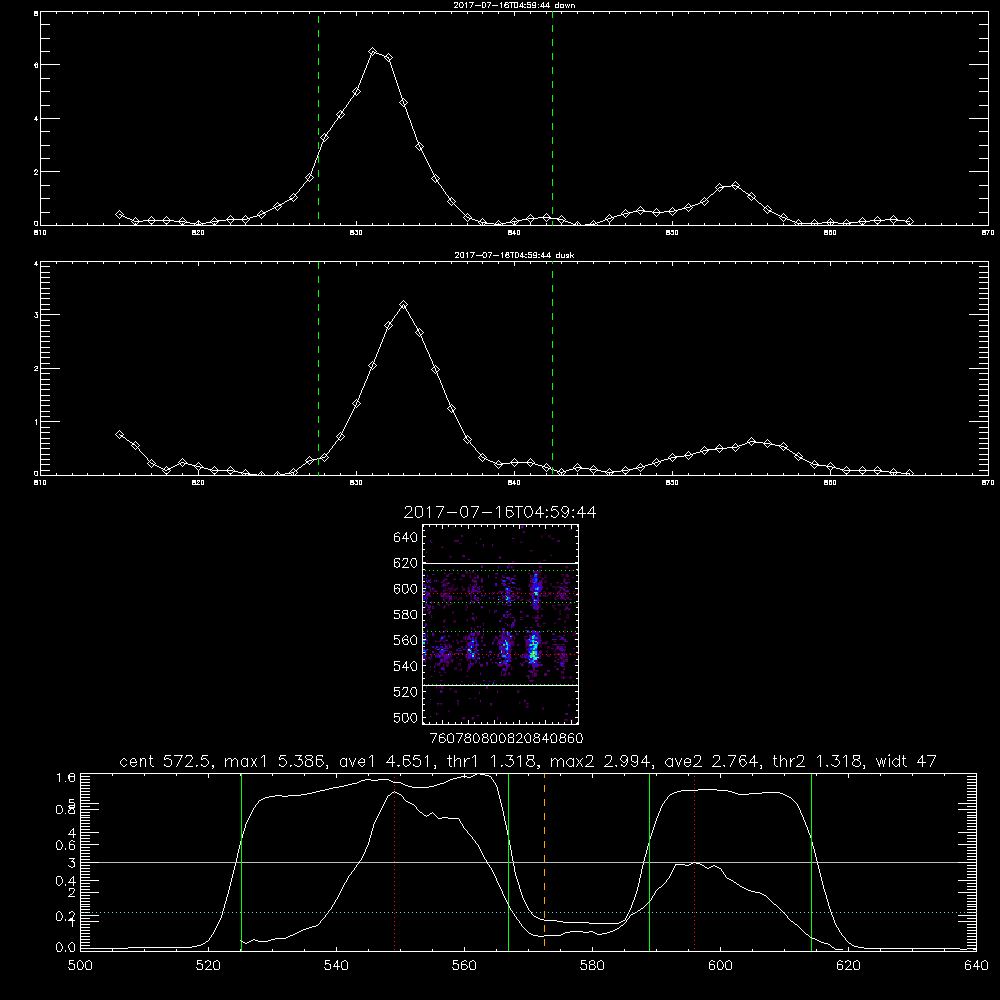Click the first diamond data point of dawn curve

tap(119, 214)
